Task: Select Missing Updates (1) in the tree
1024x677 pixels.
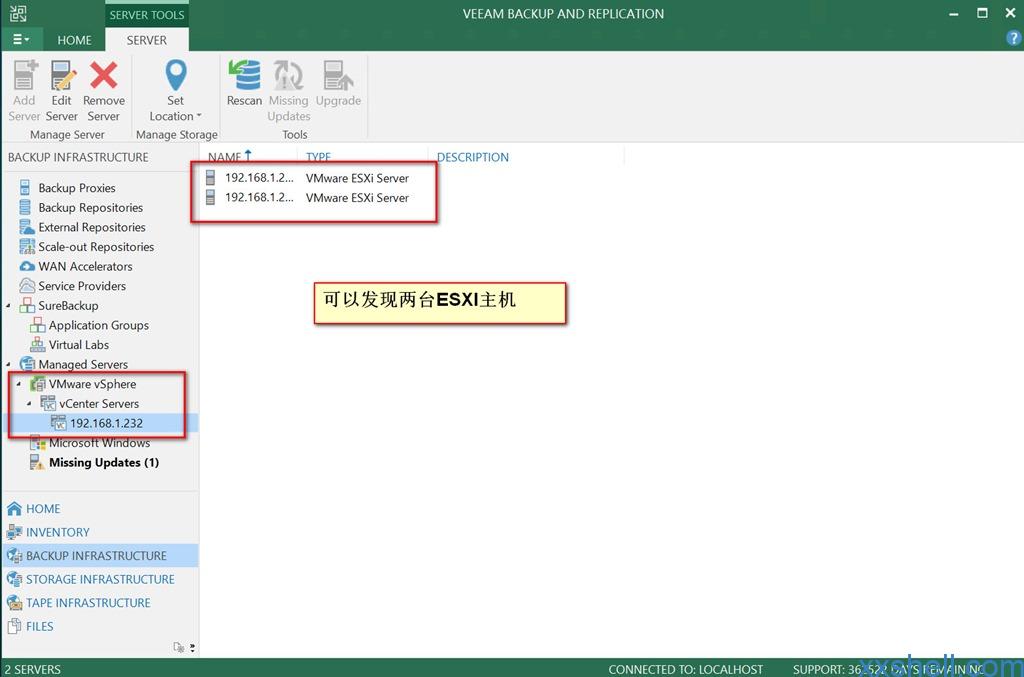Action: coord(104,462)
